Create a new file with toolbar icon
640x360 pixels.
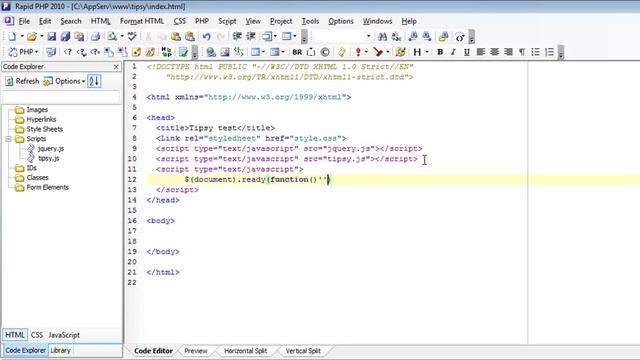(x=12, y=37)
